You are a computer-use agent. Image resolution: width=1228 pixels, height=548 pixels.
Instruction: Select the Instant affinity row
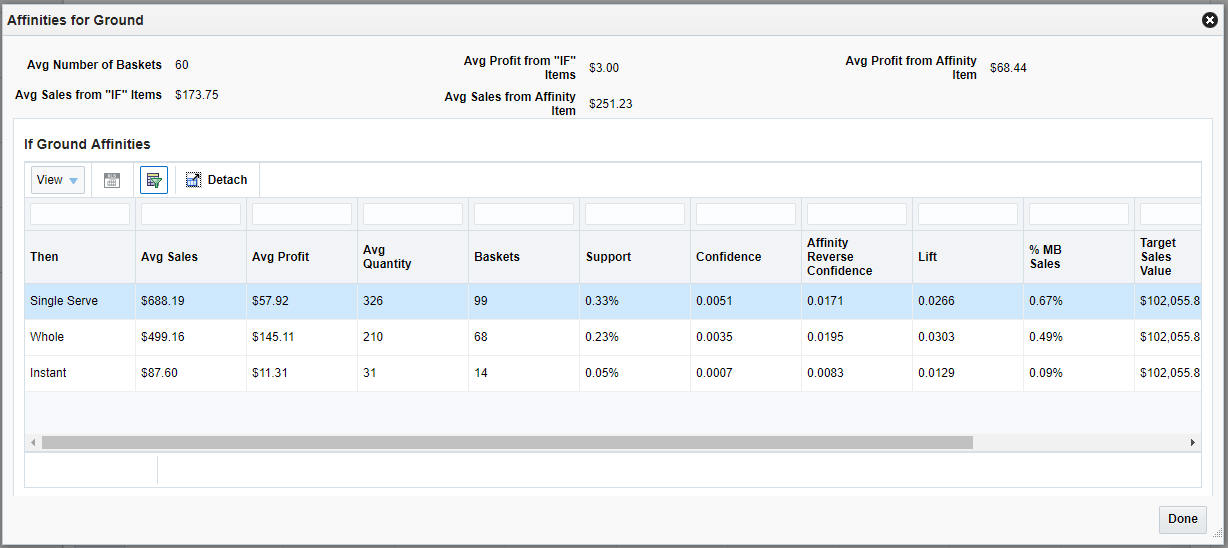click(x=612, y=373)
